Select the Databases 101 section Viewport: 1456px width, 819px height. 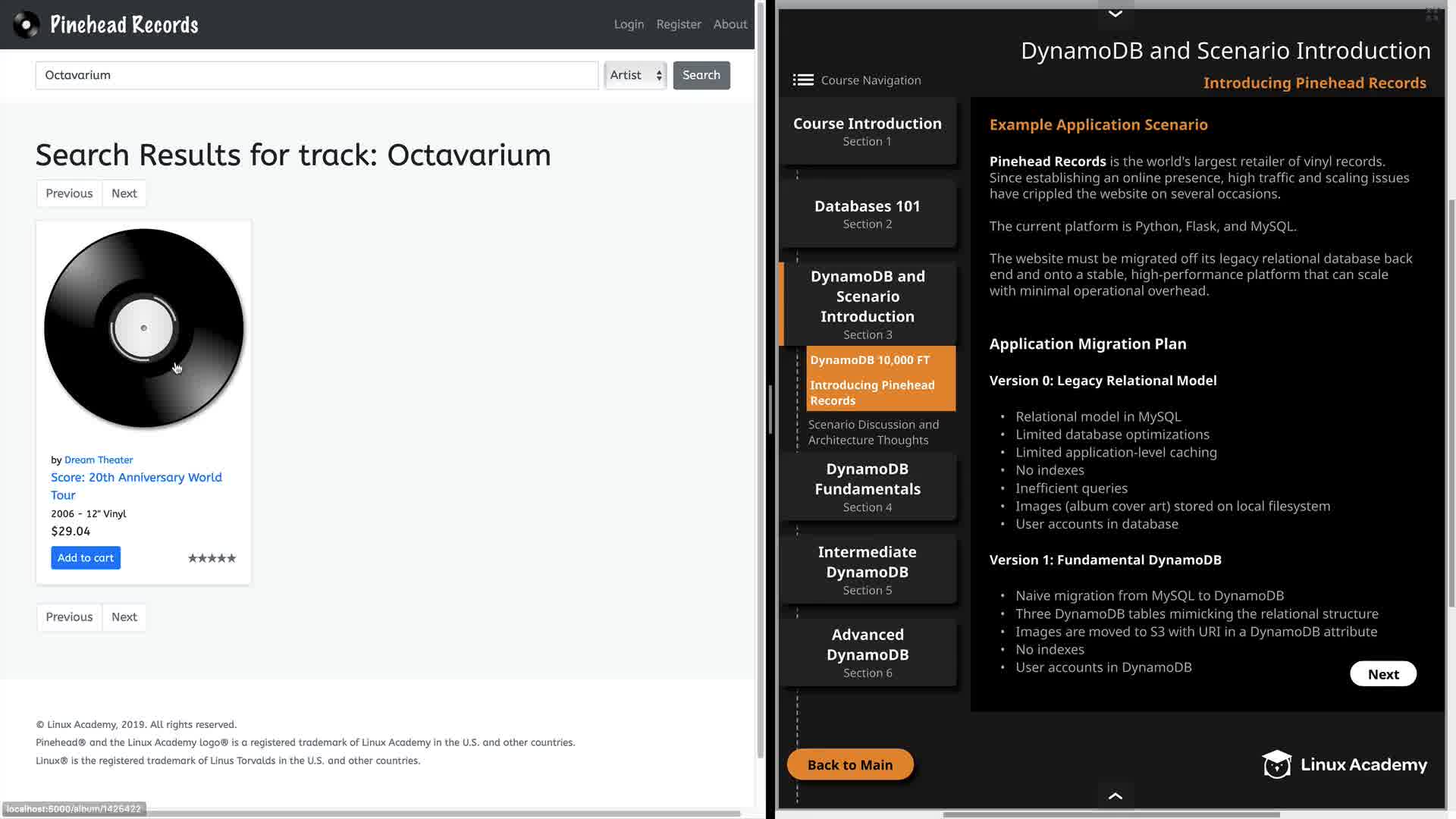[867, 213]
